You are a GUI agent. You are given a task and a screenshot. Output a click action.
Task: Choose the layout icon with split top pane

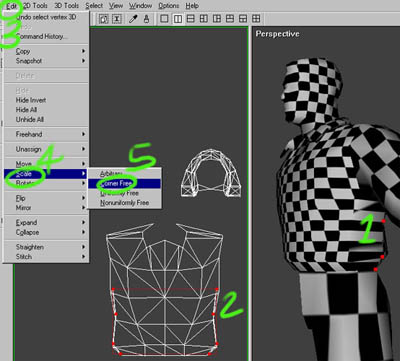[230, 19]
